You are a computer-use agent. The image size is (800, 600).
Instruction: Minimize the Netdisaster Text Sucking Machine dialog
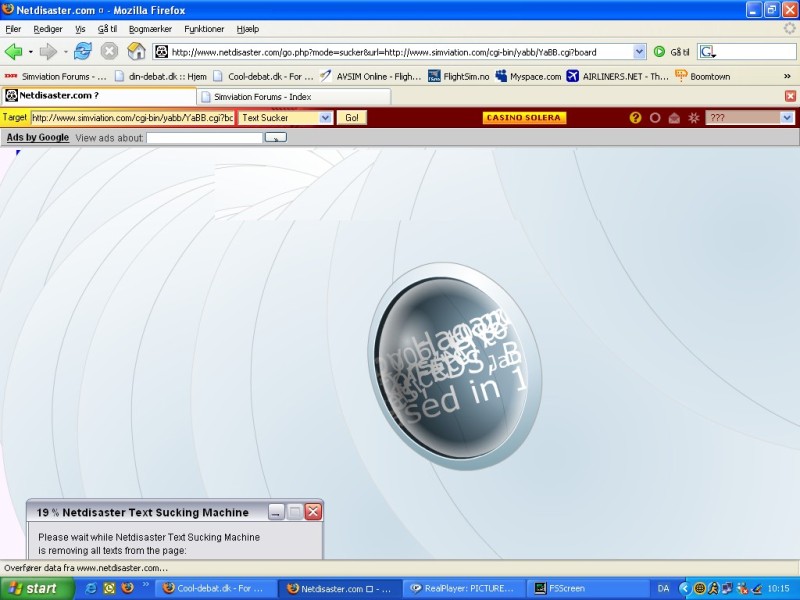[276, 512]
